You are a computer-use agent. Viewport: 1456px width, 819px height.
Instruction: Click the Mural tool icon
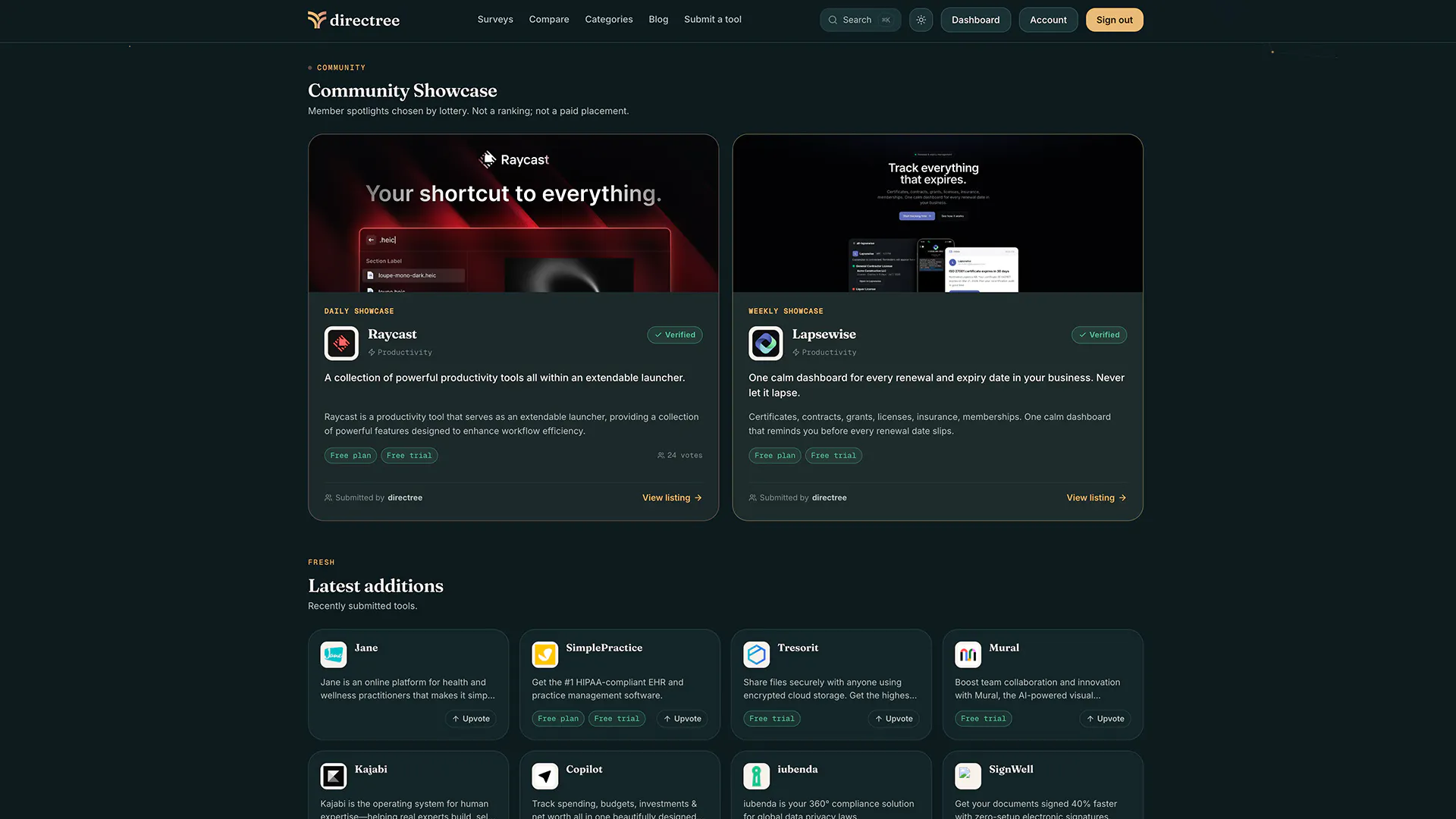(968, 654)
